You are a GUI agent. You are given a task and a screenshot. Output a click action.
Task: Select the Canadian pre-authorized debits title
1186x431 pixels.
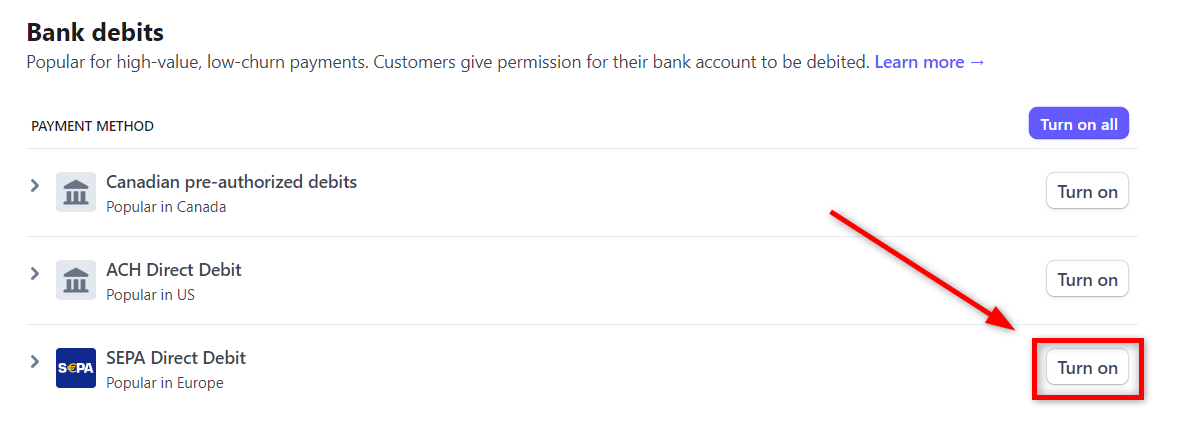click(231, 182)
